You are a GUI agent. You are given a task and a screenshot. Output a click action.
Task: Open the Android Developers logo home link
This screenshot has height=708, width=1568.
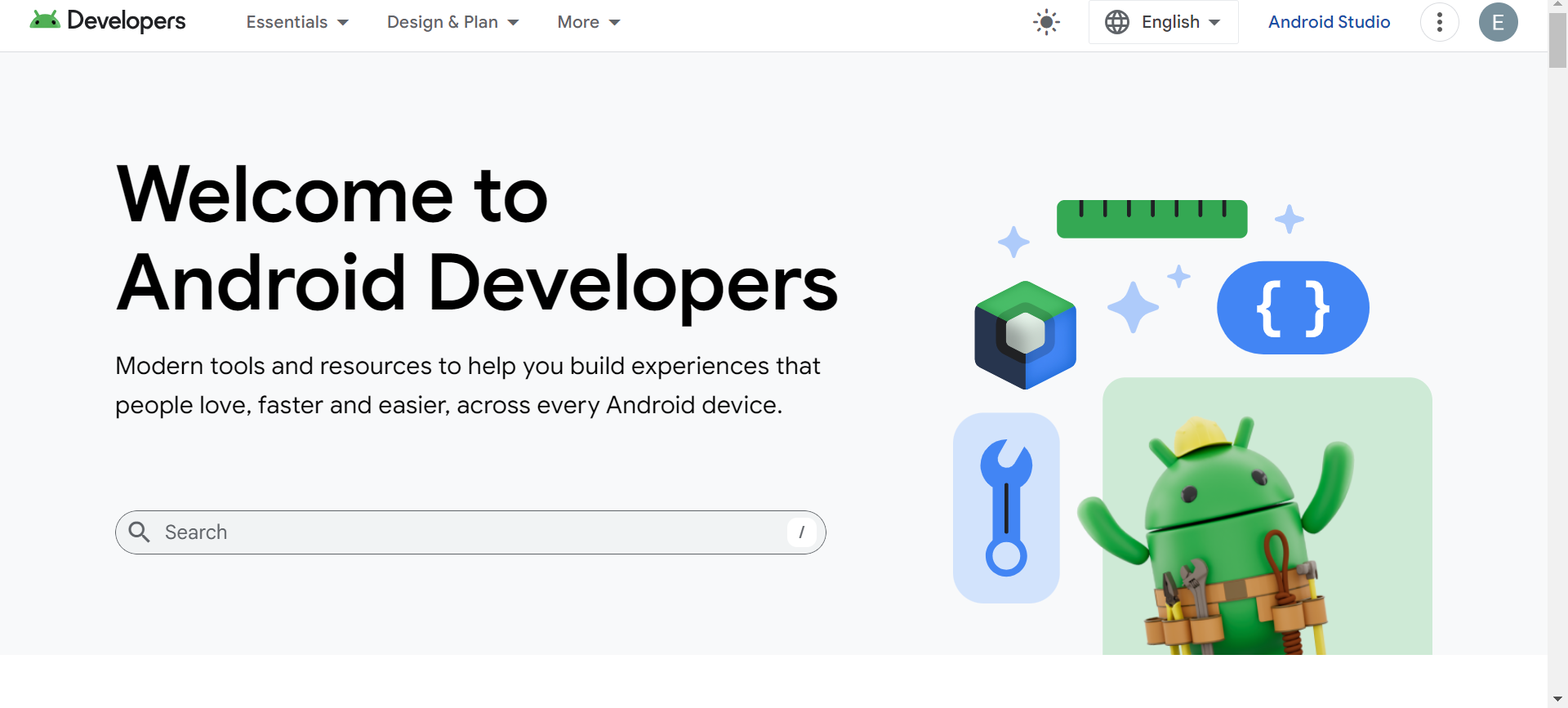point(108,21)
